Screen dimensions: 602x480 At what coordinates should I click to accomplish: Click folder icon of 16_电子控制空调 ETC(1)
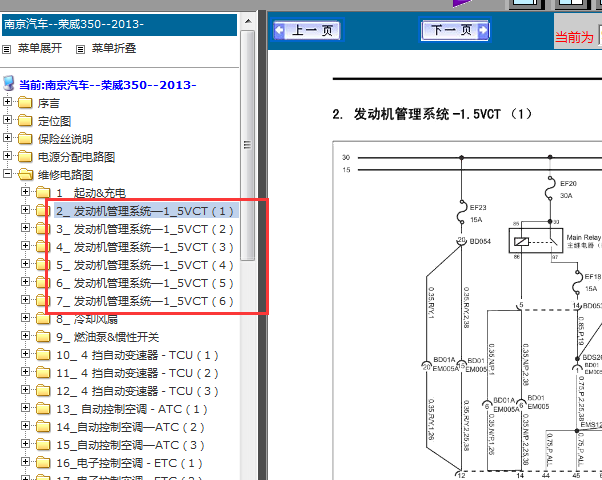[x=43, y=463]
